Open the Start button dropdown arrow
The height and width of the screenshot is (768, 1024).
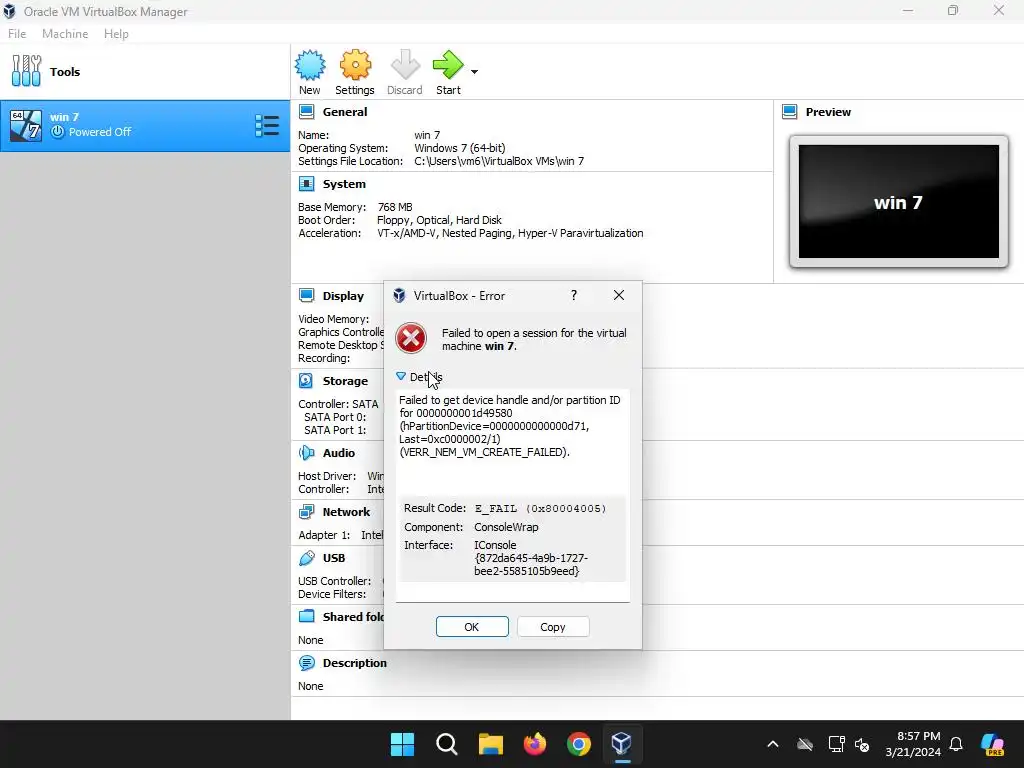(474, 72)
